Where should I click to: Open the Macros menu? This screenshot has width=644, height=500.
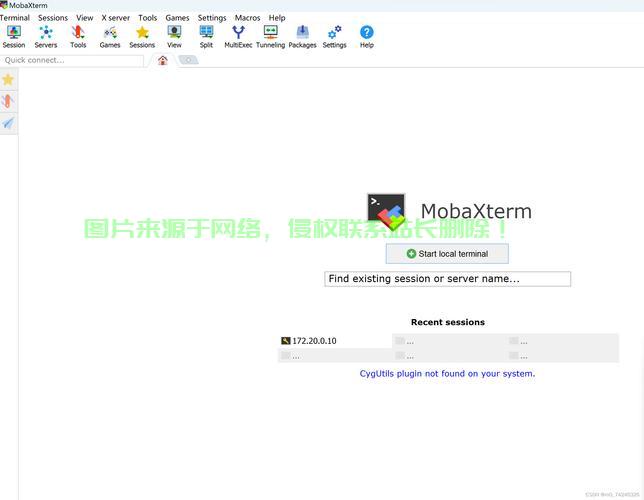(x=248, y=18)
